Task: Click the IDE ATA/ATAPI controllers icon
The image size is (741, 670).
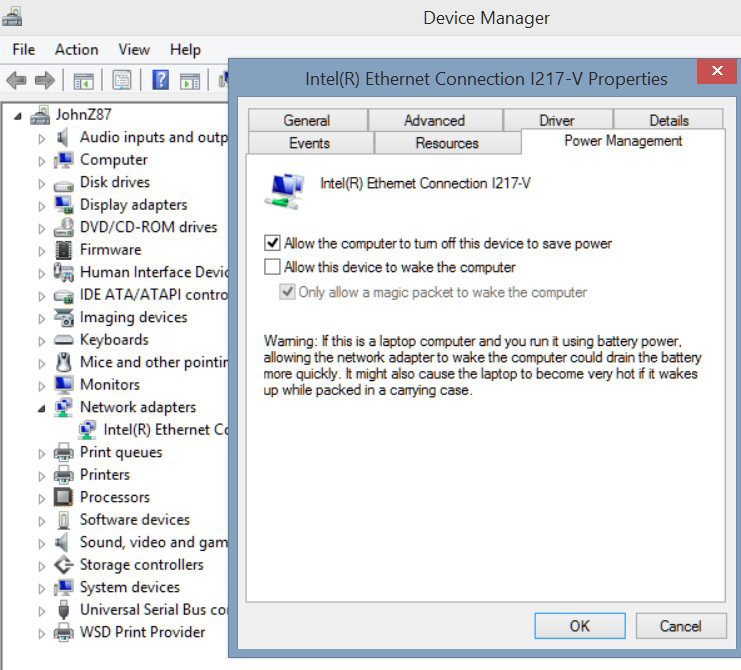Action: 64,296
